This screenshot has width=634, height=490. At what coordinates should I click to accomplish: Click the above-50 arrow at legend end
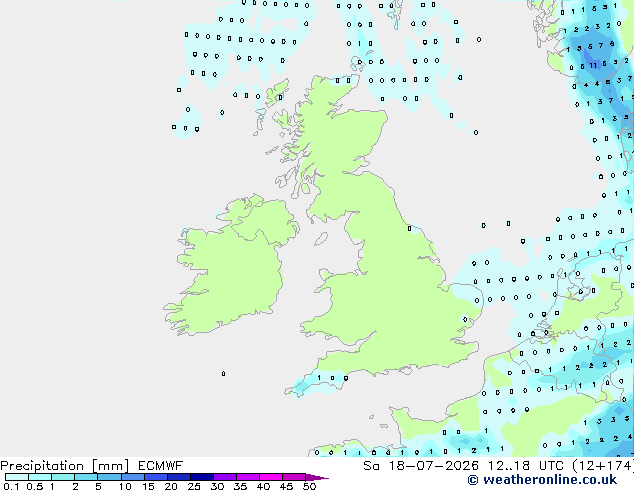click(317, 477)
